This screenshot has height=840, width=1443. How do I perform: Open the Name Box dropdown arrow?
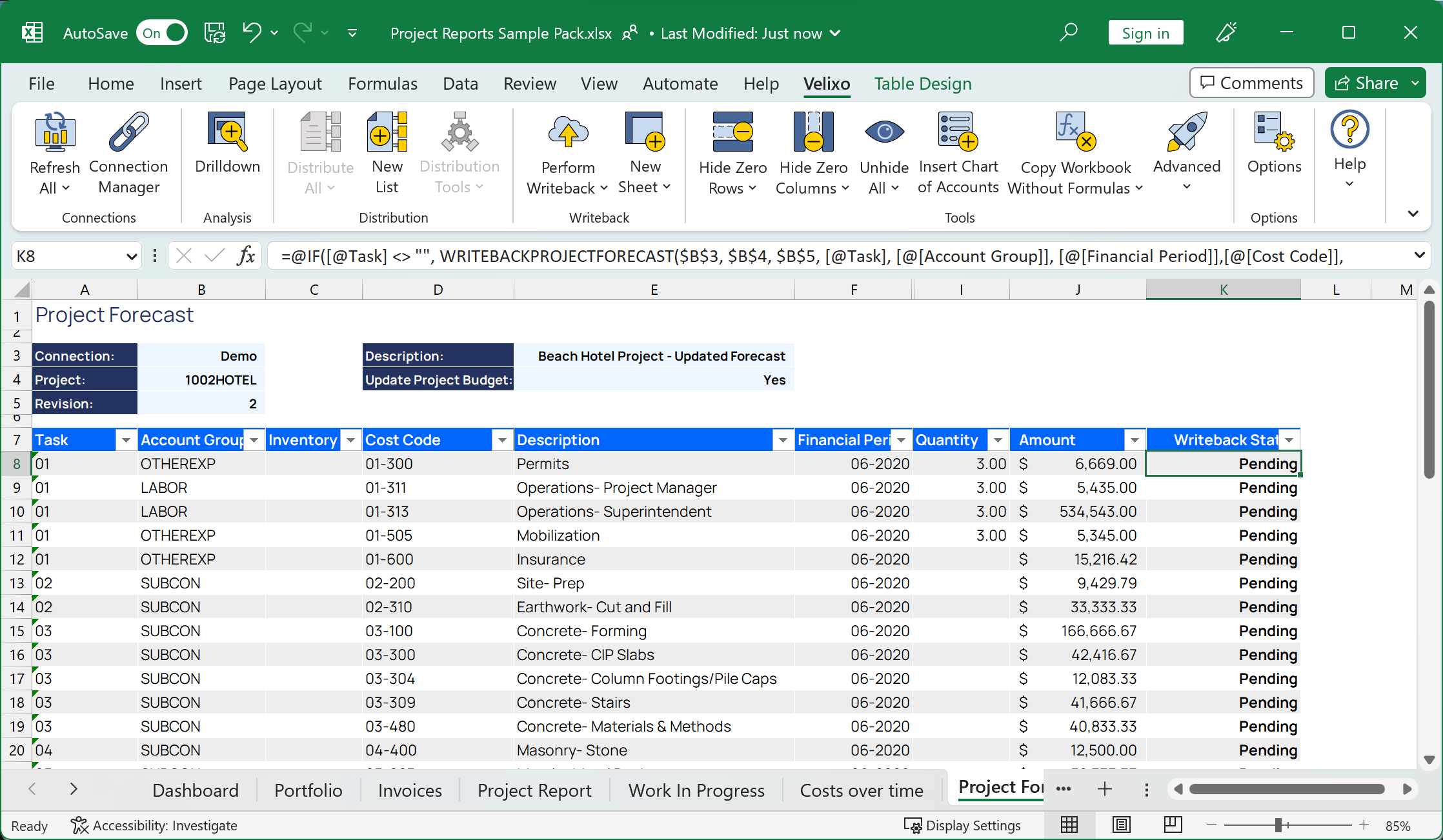tap(131, 257)
